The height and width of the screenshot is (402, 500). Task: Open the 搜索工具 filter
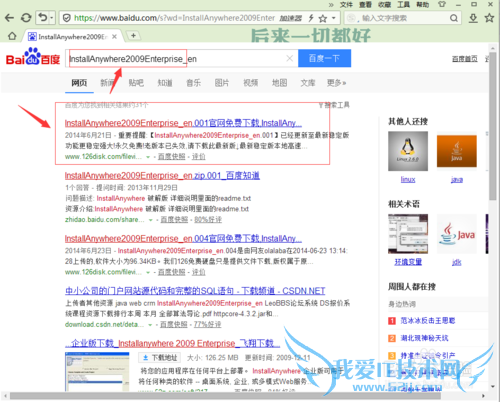(334, 105)
